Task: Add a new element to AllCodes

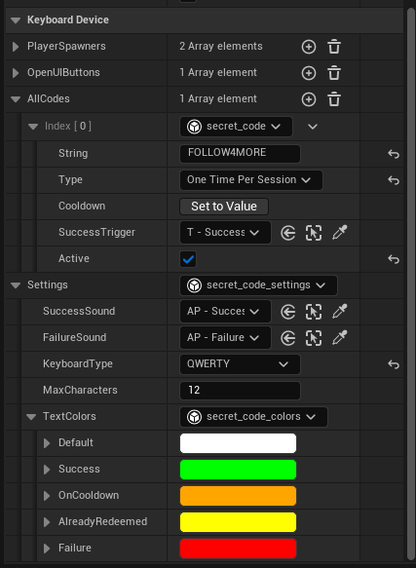Action: 309,99
